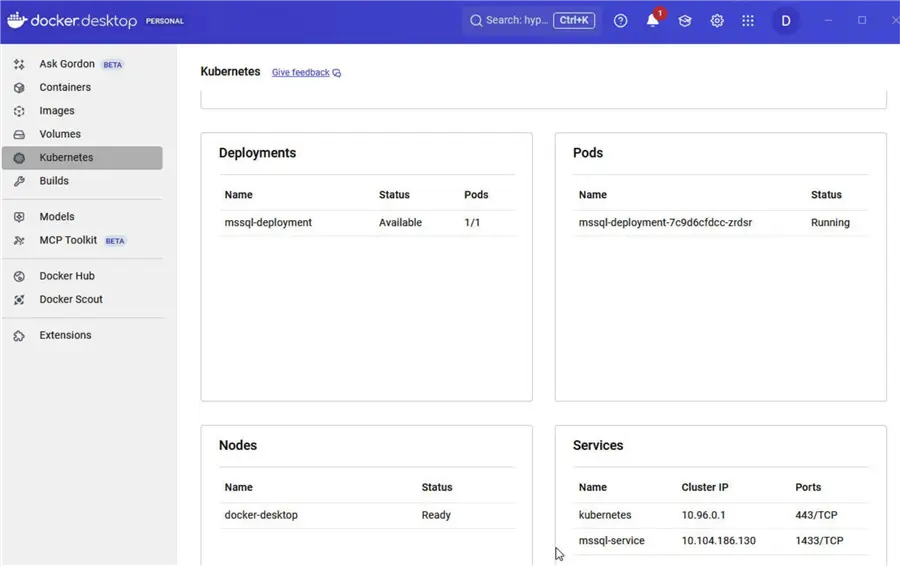Screen dimensions: 900x566
Task: Click the Cluster IP column header
Action: (705, 487)
